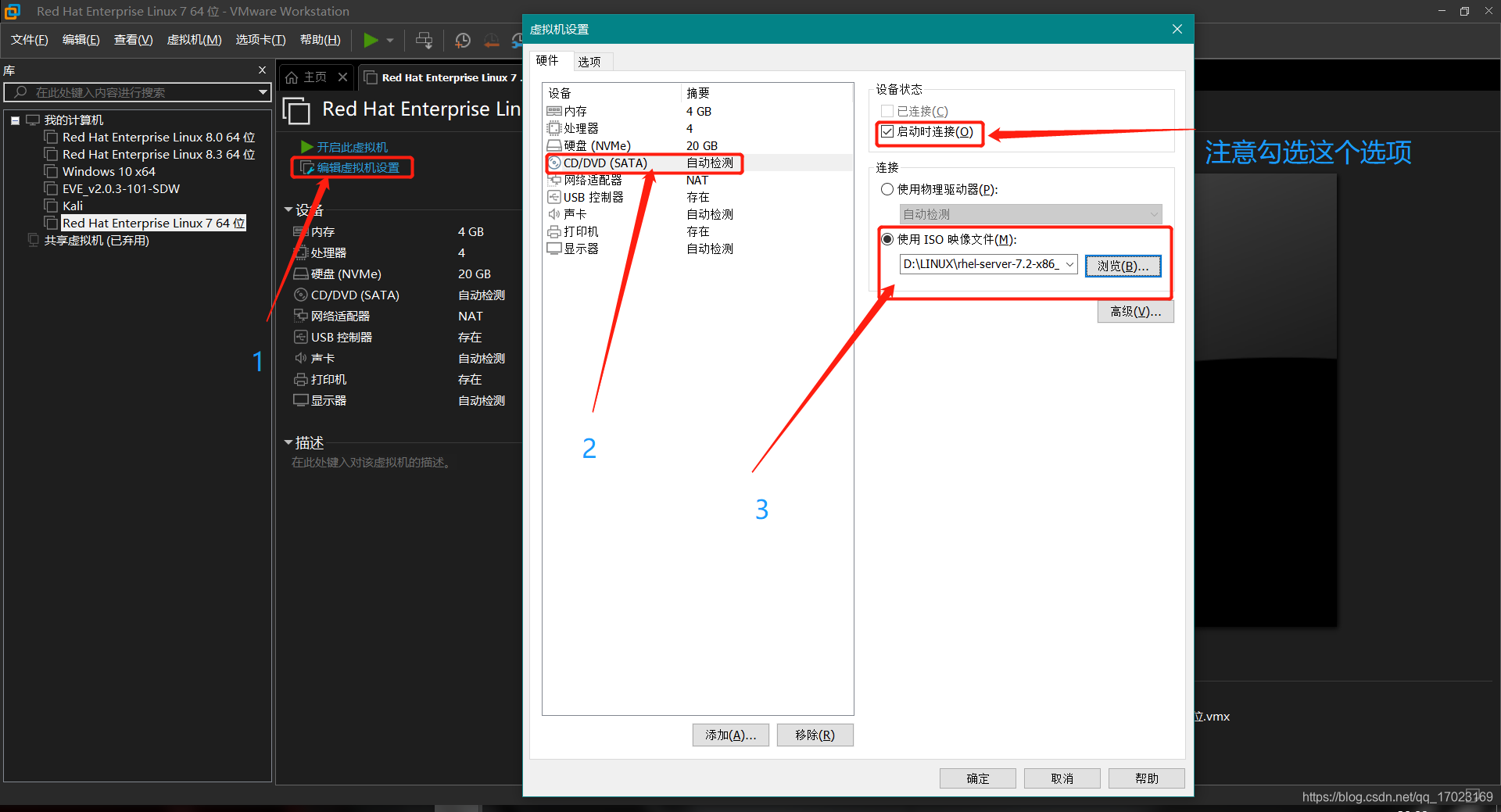Viewport: 1501px width, 812px height.
Task: Click the library search input field
Action: (x=137, y=92)
